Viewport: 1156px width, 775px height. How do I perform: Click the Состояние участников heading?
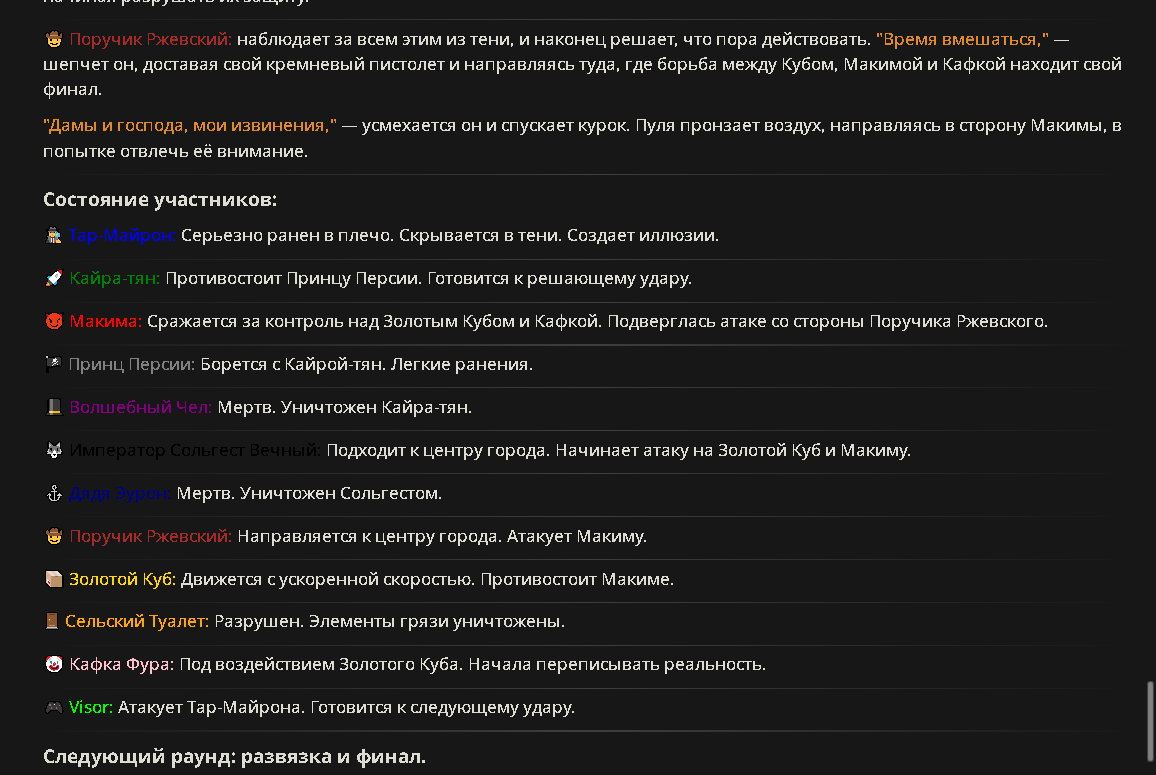pyautogui.click(x=160, y=200)
